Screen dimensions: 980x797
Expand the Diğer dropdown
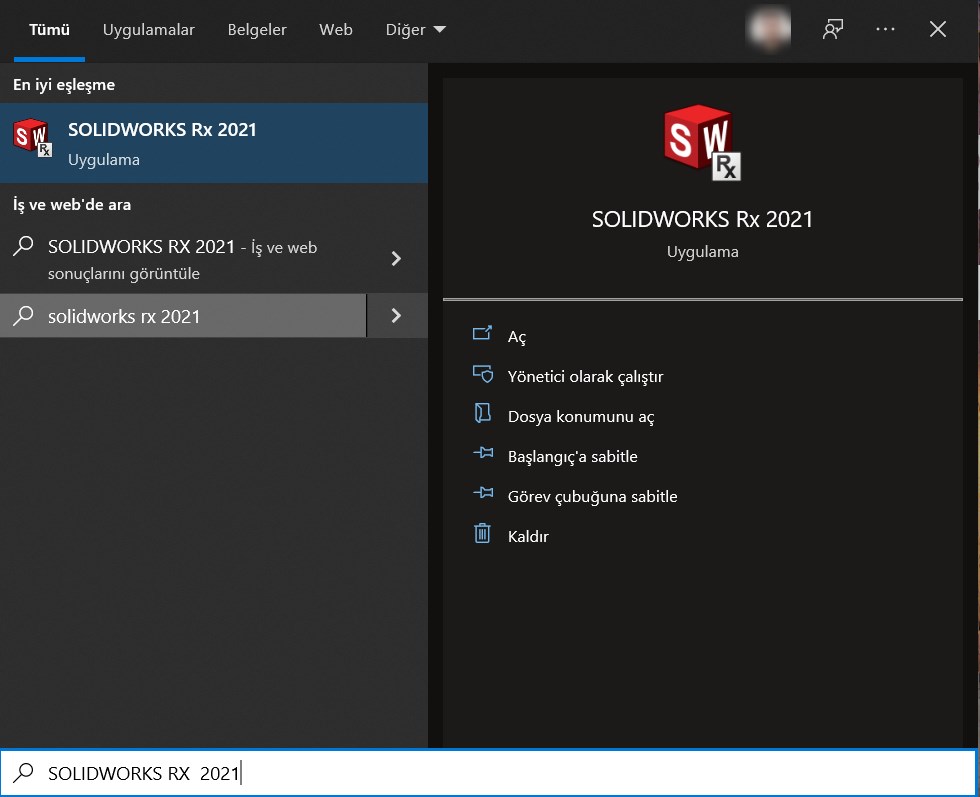coord(416,29)
